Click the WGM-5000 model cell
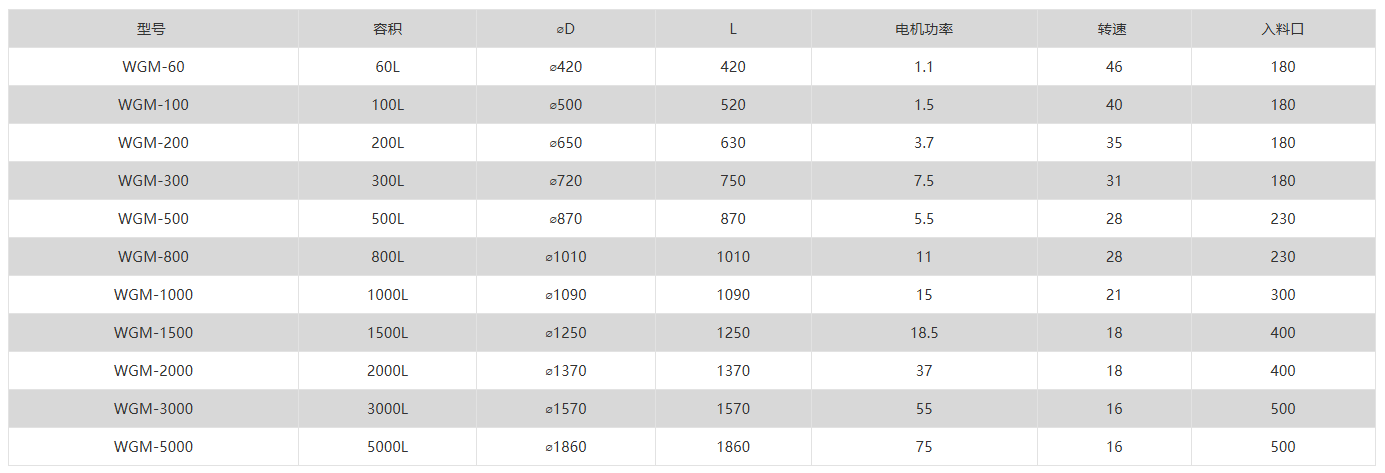Screen dimensions: 1385x473 (153, 447)
